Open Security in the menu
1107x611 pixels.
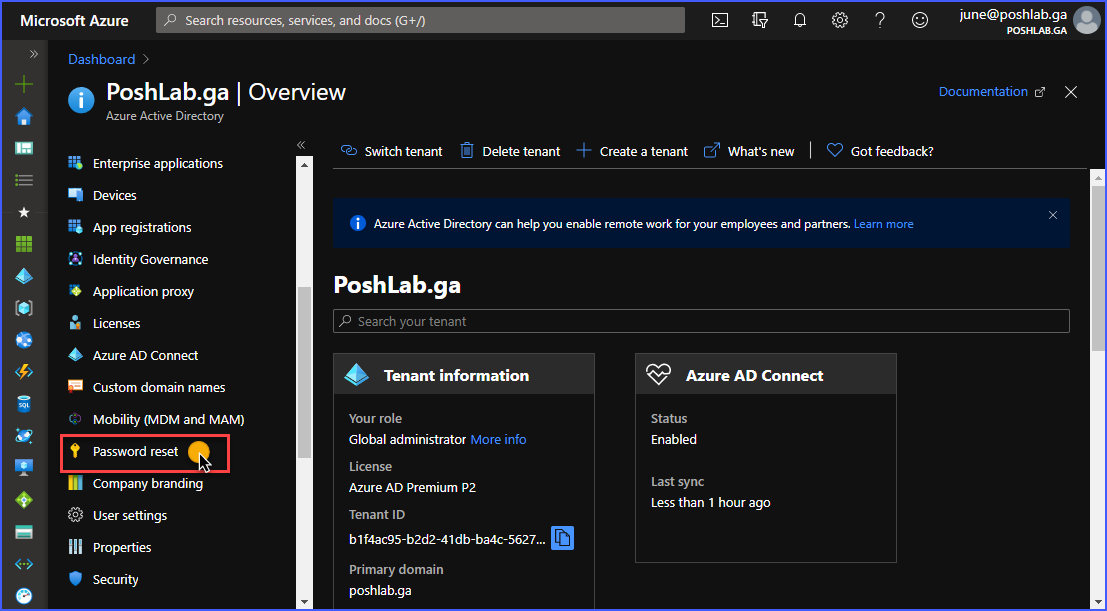click(x=115, y=579)
